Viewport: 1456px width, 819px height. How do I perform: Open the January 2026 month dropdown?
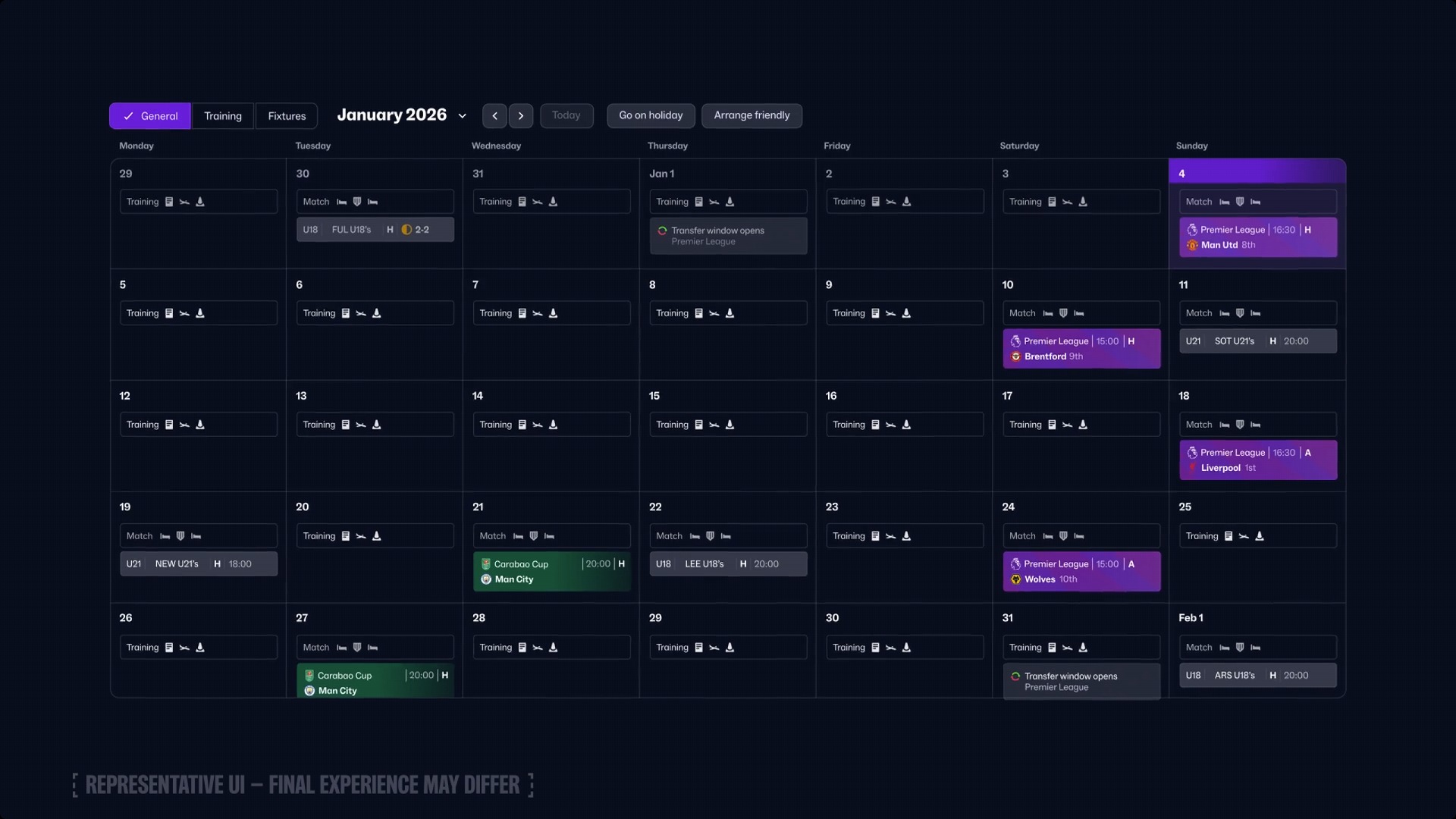point(463,115)
